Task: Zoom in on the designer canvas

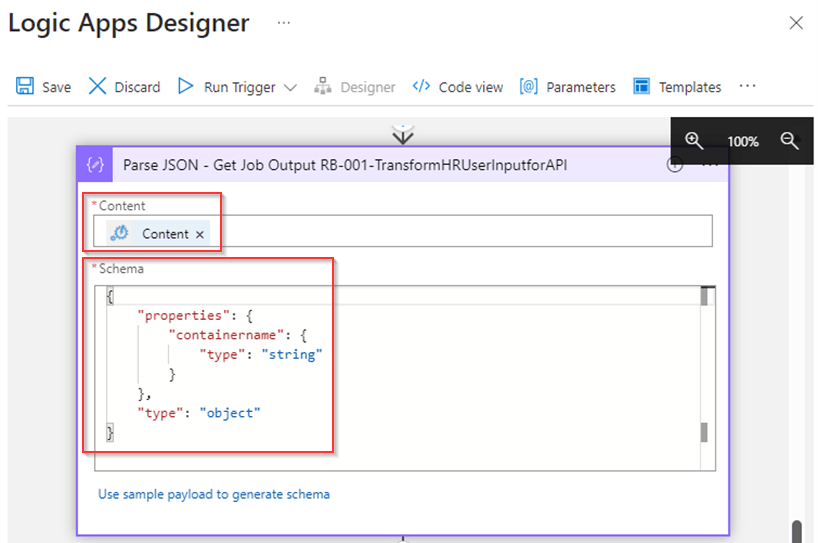Action: [x=694, y=141]
